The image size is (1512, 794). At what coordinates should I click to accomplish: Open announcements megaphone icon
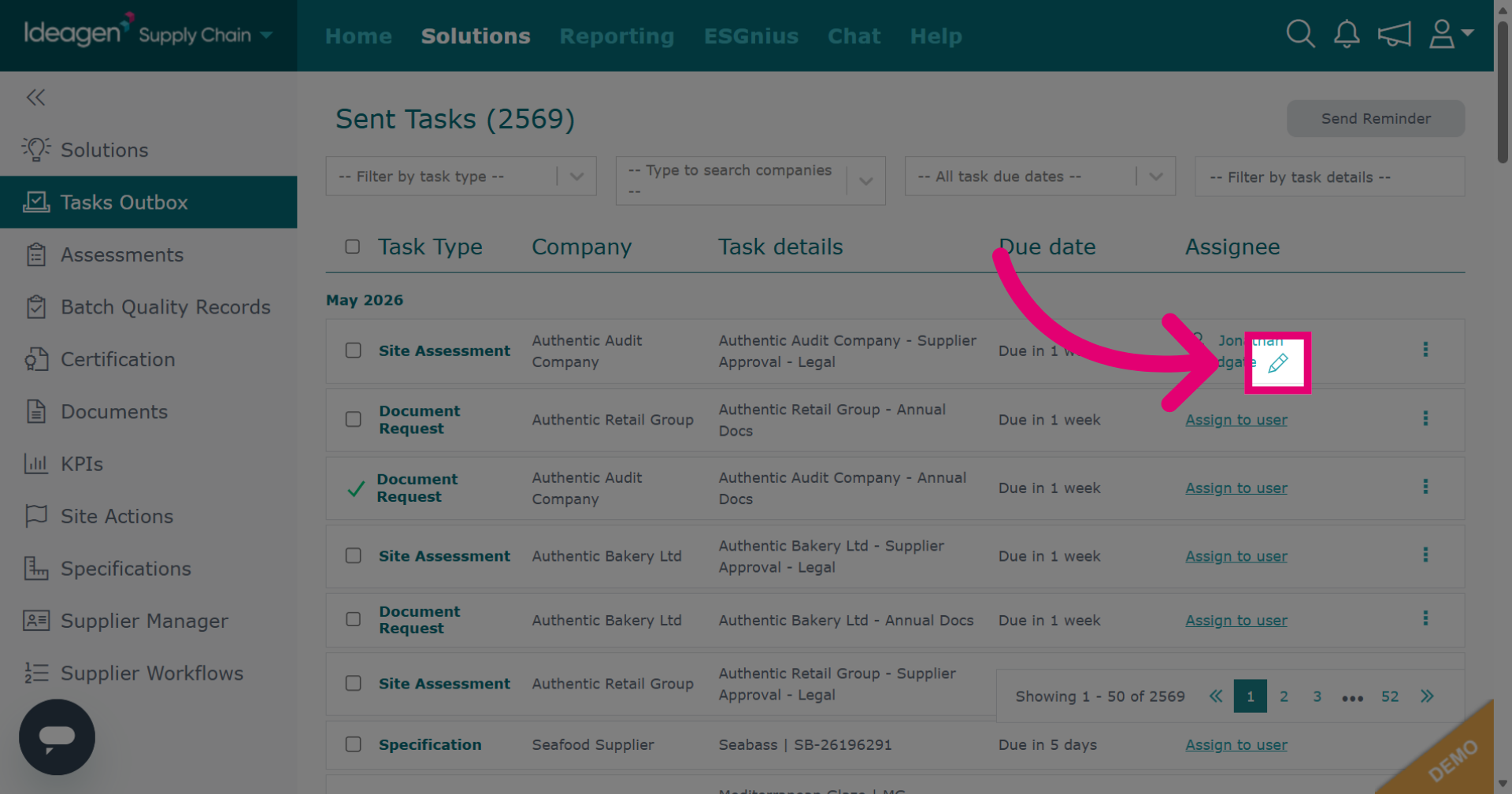1394,34
